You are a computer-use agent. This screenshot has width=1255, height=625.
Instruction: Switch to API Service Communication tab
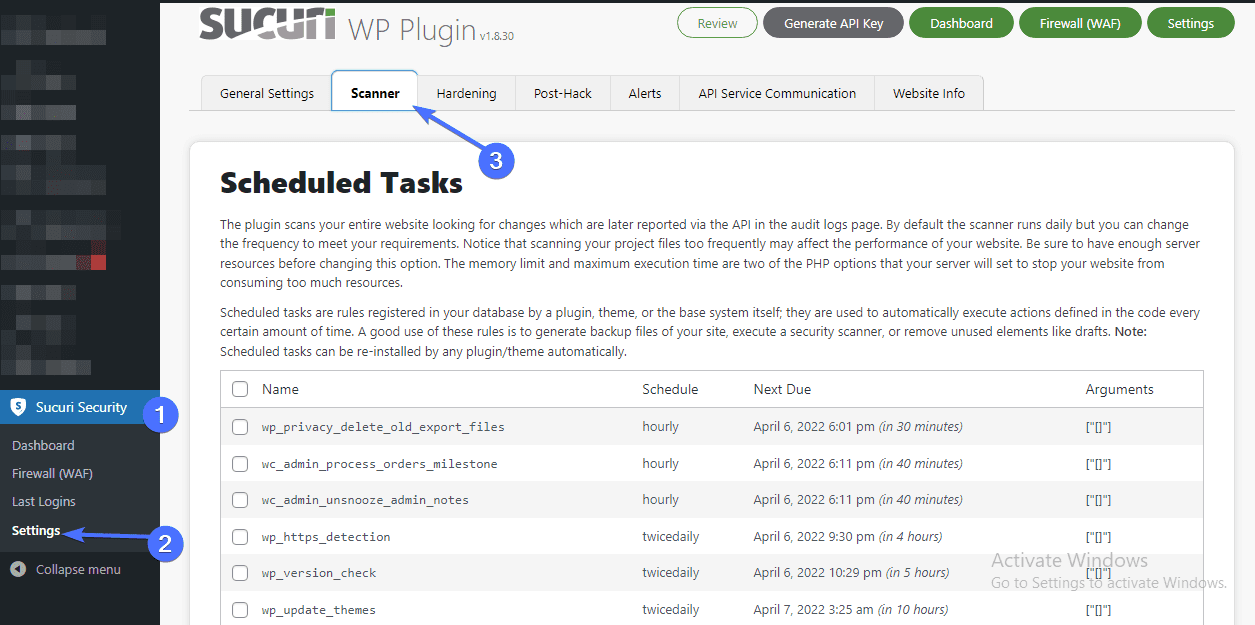pos(777,93)
